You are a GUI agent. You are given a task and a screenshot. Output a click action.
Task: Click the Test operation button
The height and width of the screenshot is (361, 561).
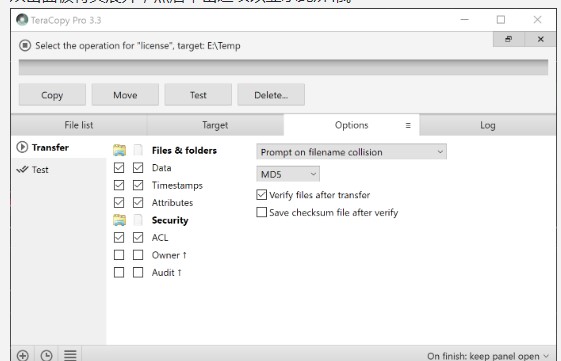point(198,95)
